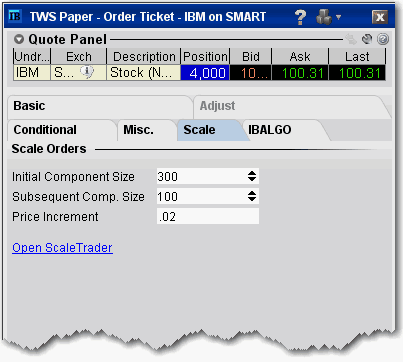This screenshot has width=403, height=362.
Task: Click the Initial Component Size field
Action: coord(208,176)
